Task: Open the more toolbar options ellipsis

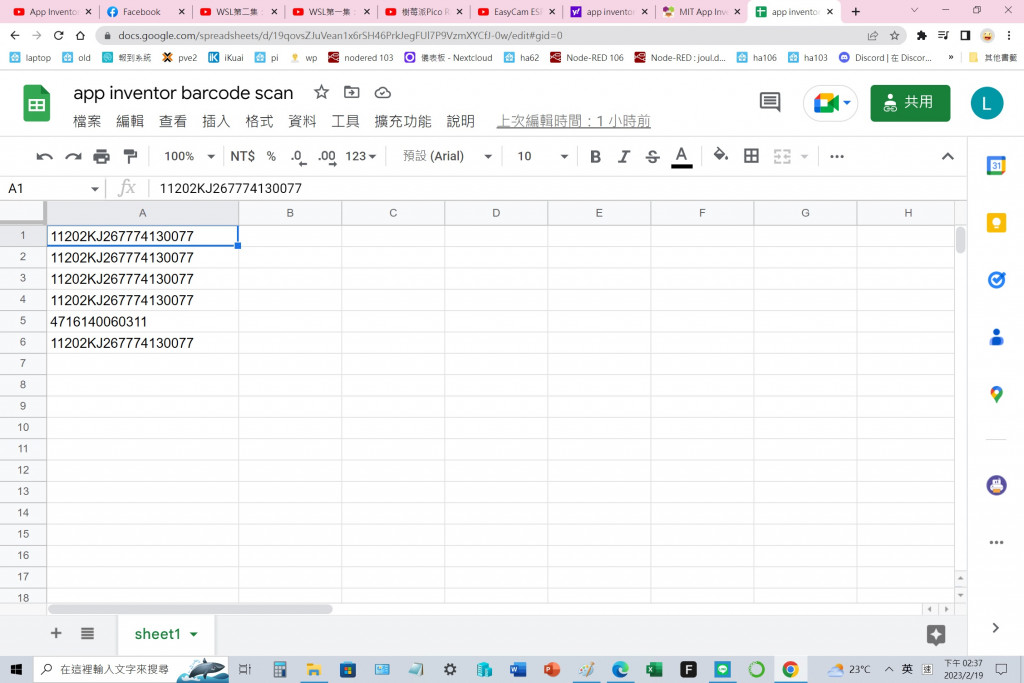Action: coord(837,157)
